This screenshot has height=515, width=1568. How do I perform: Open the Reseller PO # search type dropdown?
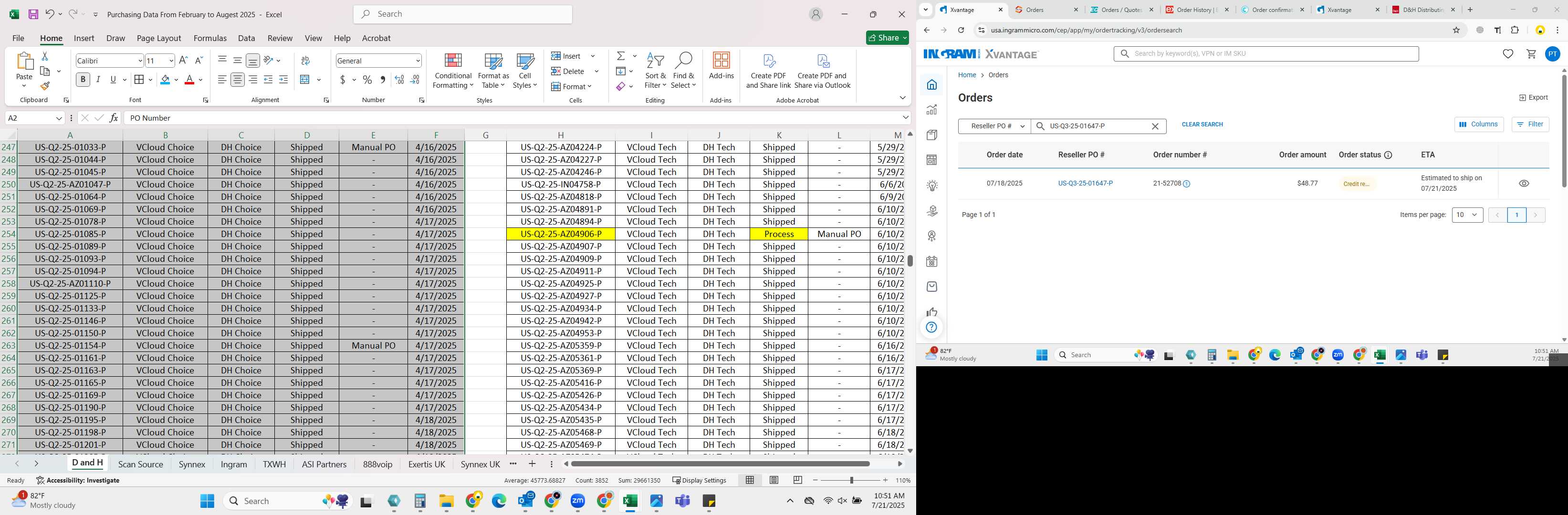point(994,126)
